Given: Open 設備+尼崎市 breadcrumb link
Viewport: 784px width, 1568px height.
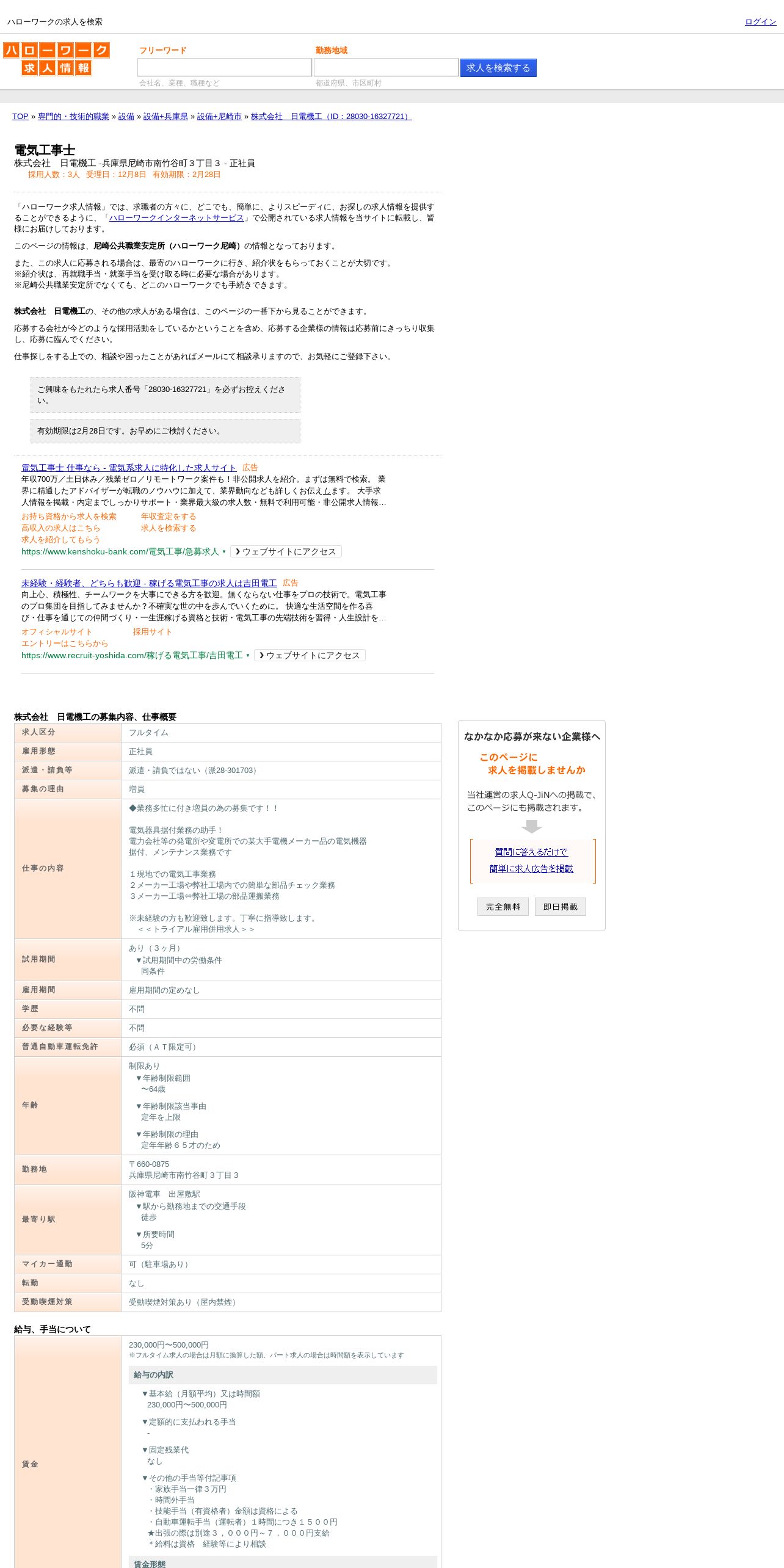Looking at the screenshot, I should pyautogui.click(x=219, y=117).
